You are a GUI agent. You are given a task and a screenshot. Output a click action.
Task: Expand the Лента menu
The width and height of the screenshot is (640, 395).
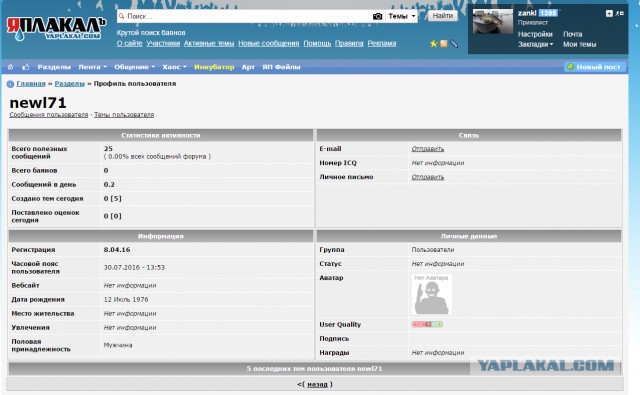pos(92,67)
